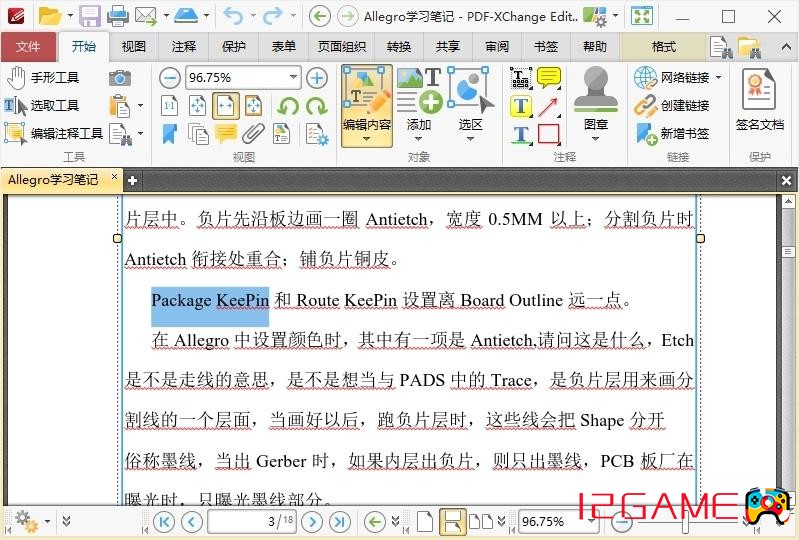This screenshot has width=799, height=540.
Task: Set view to actual size 1:1
Action: click(169, 106)
